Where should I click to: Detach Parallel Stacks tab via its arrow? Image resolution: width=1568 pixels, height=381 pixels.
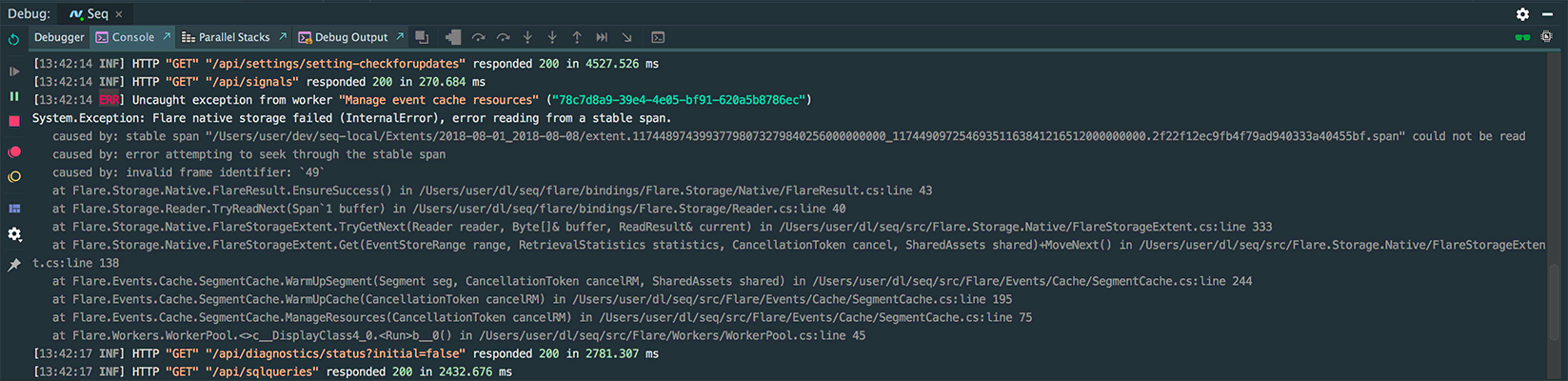[283, 36]
